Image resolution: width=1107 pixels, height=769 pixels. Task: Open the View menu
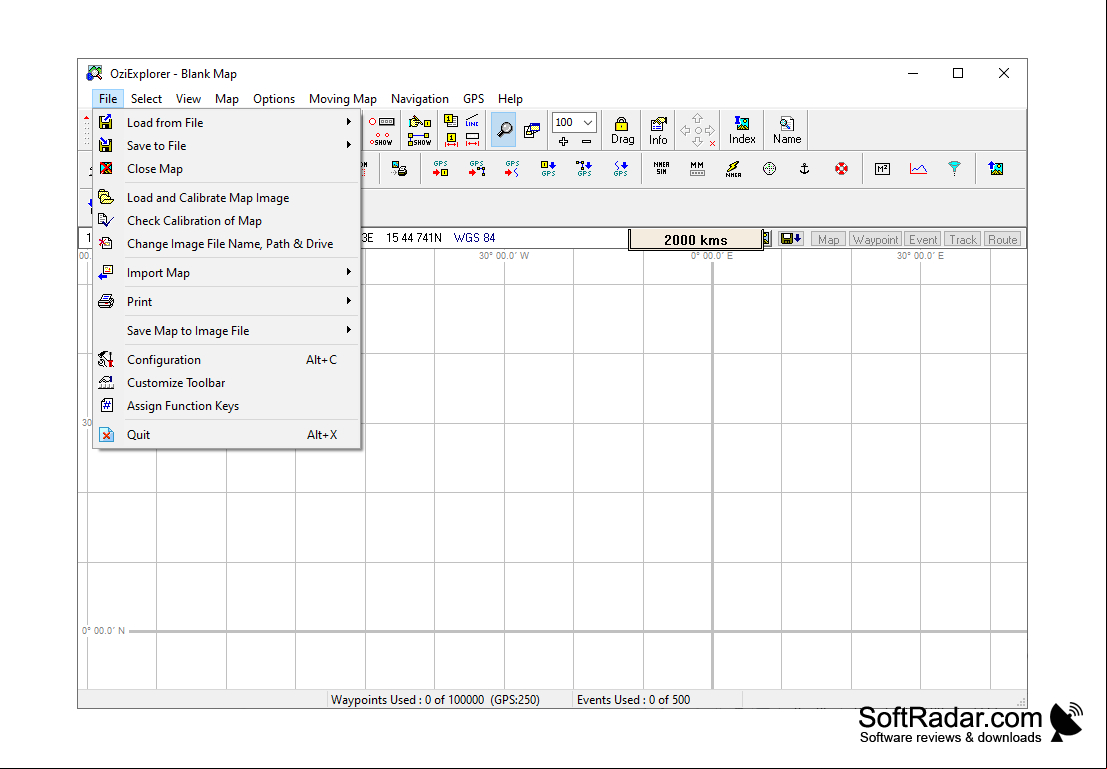click(x=189, y=99)
